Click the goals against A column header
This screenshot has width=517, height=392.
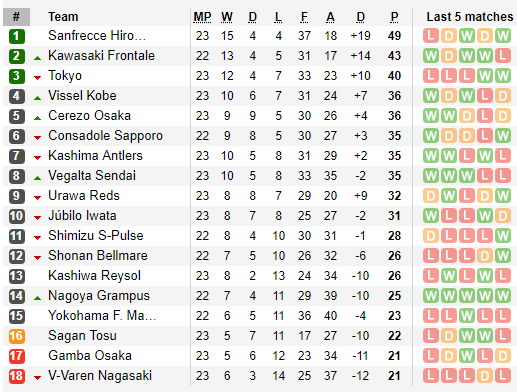330,17
